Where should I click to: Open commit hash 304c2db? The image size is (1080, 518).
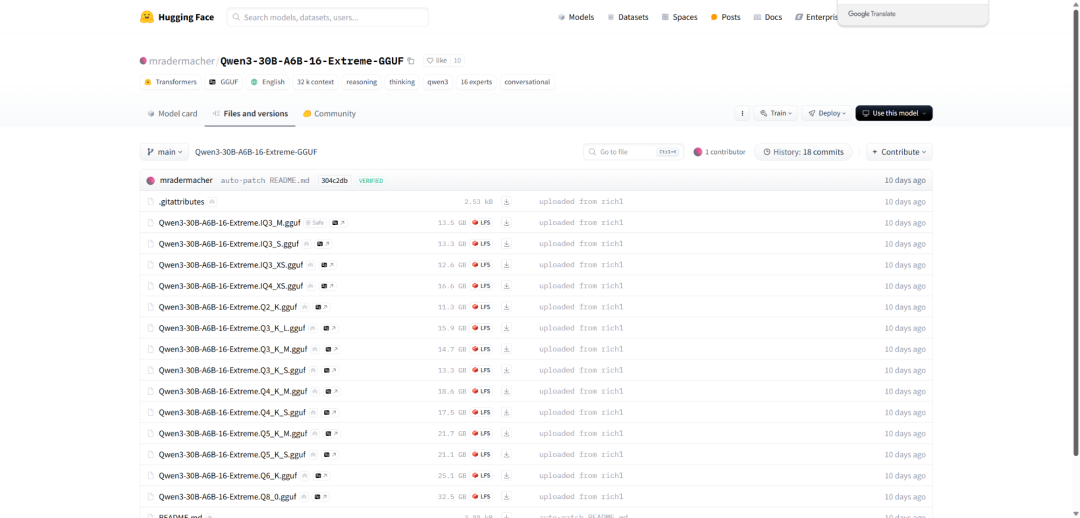coord(335,180)
